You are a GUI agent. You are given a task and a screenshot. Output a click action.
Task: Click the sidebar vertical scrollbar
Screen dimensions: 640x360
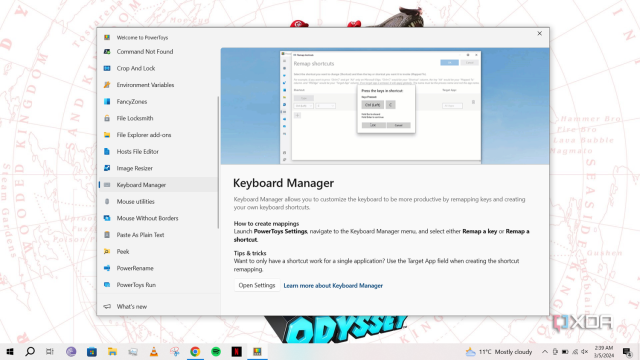218,162
